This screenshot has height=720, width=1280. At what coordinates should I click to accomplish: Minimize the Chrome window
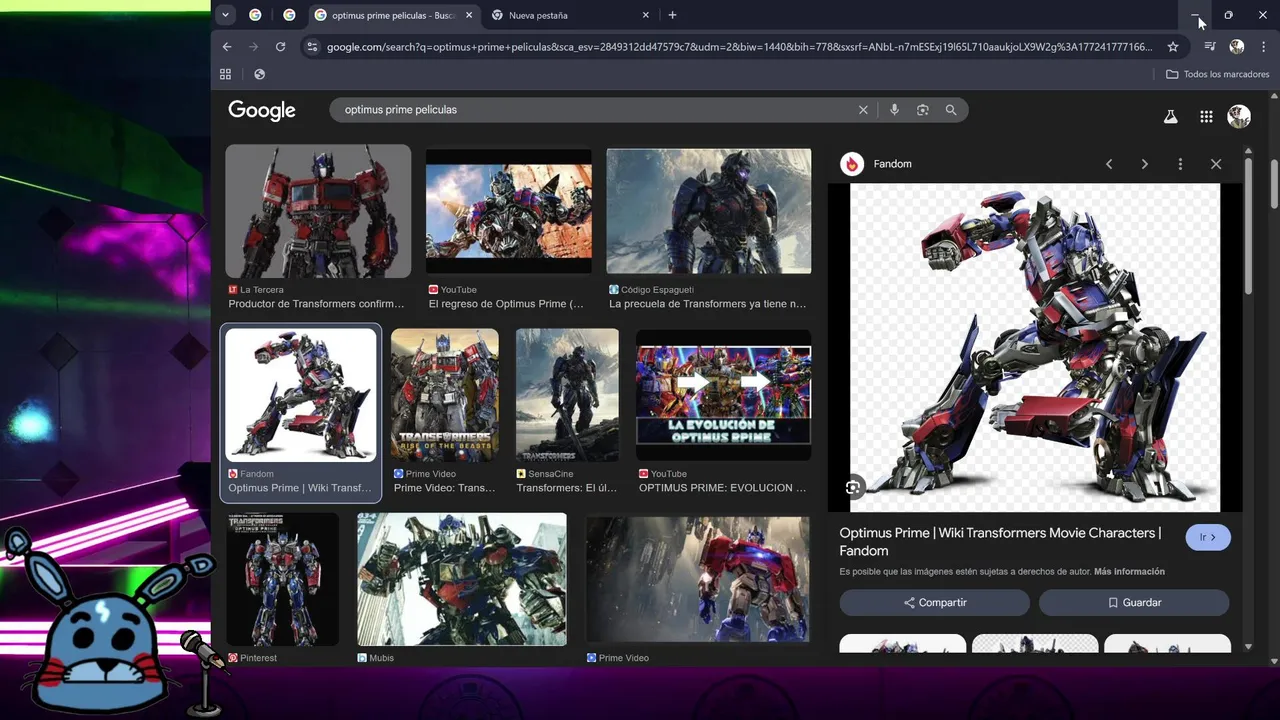coord(1195,15)
